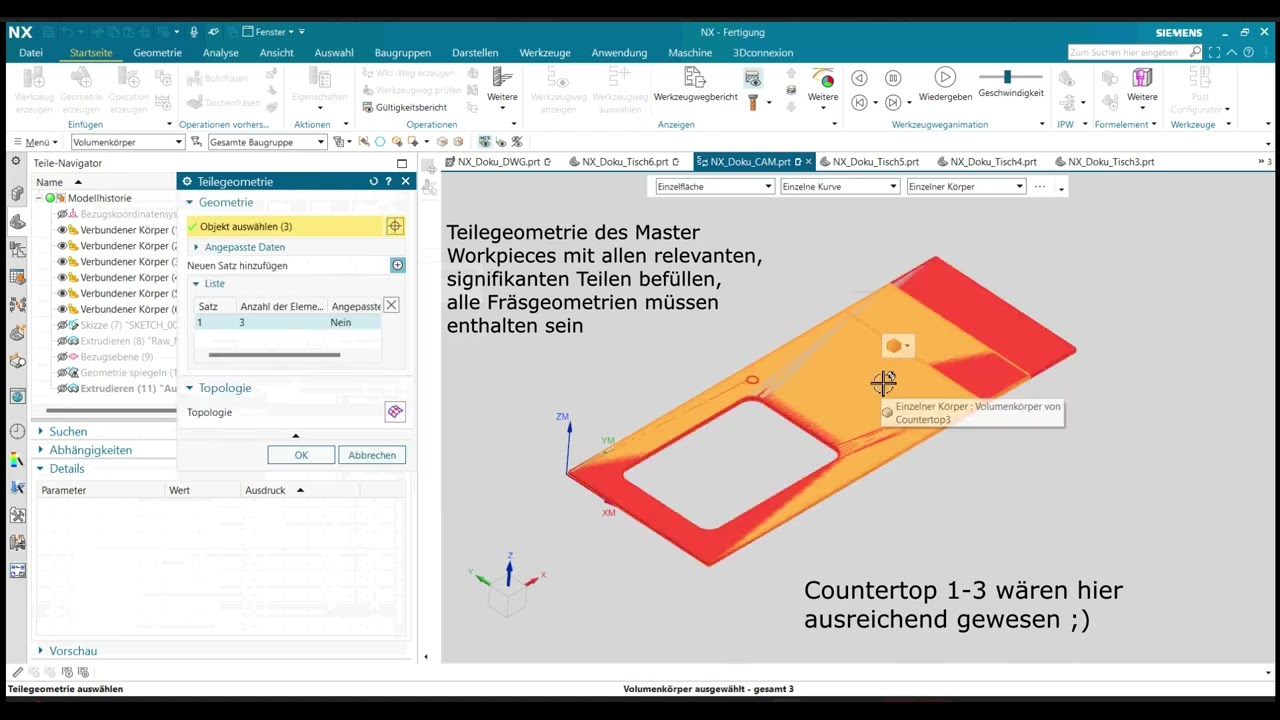This screenshot has width=1280, height=720.
Task: Close the Teilegeometrie dialog
Action: [x=405, y=181]
